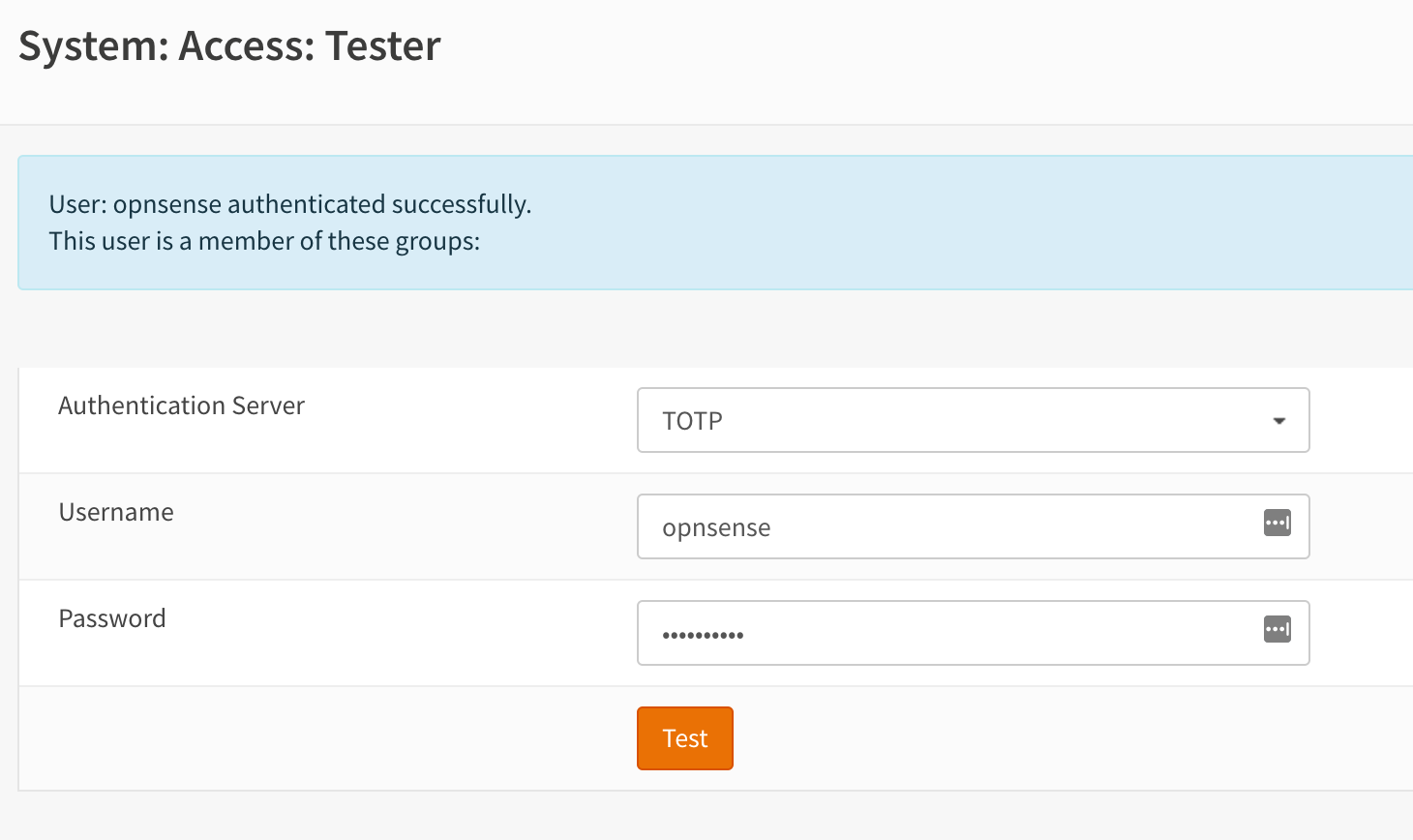
Task: Click empty area left of Test button
Action: [x=319, y=738]
